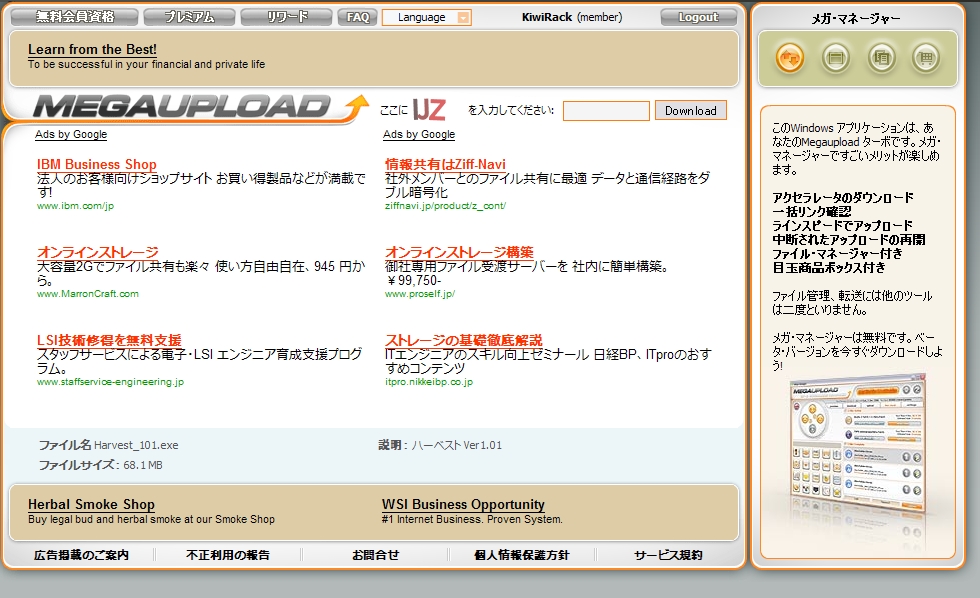This screenshot has width=980, height=598.
Task: Click the orange upload/download arrows icon
Action: (790, 58)
